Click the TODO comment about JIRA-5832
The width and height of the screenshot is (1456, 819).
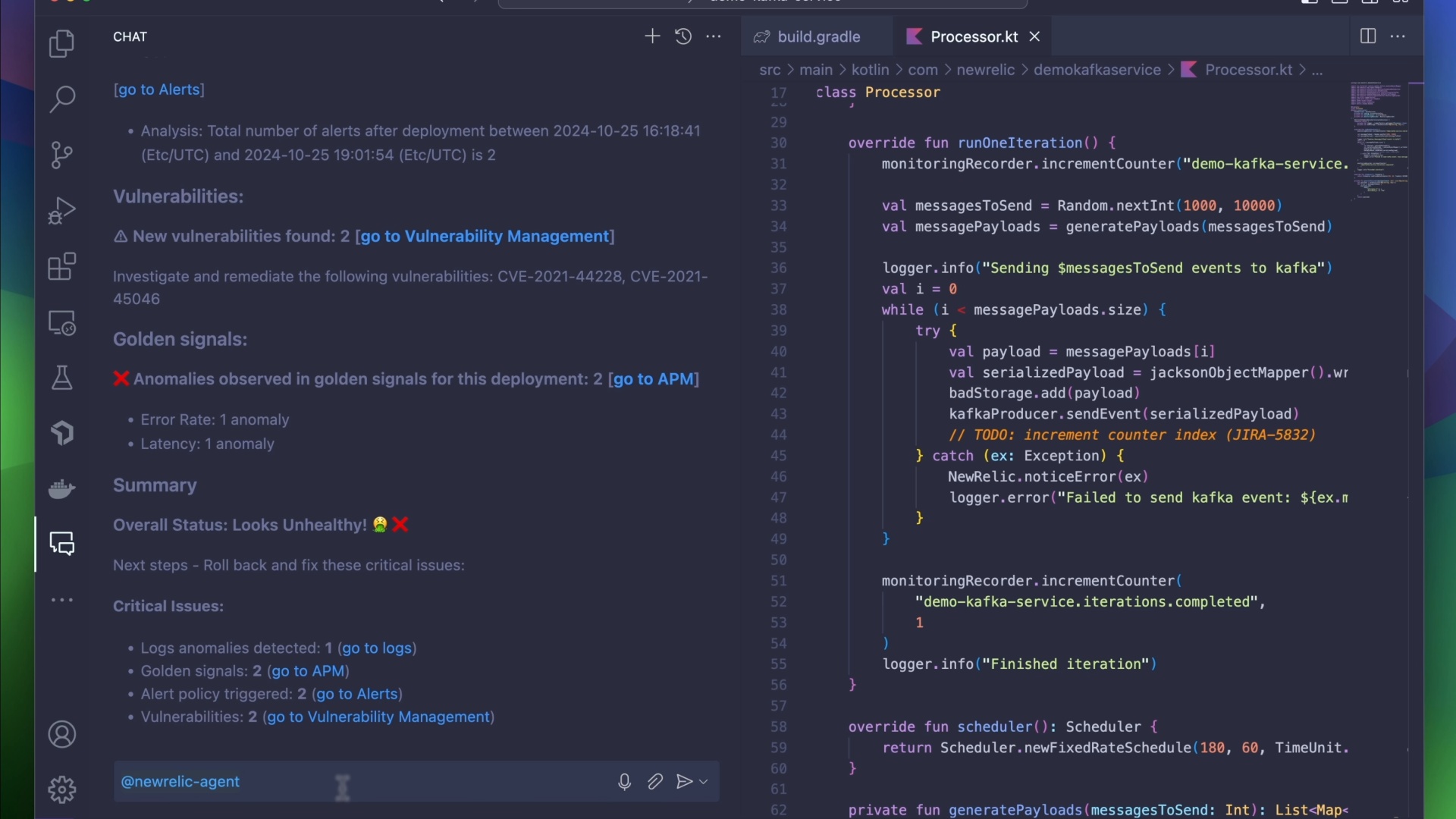pyautogui.click(x=1132, y=435)
